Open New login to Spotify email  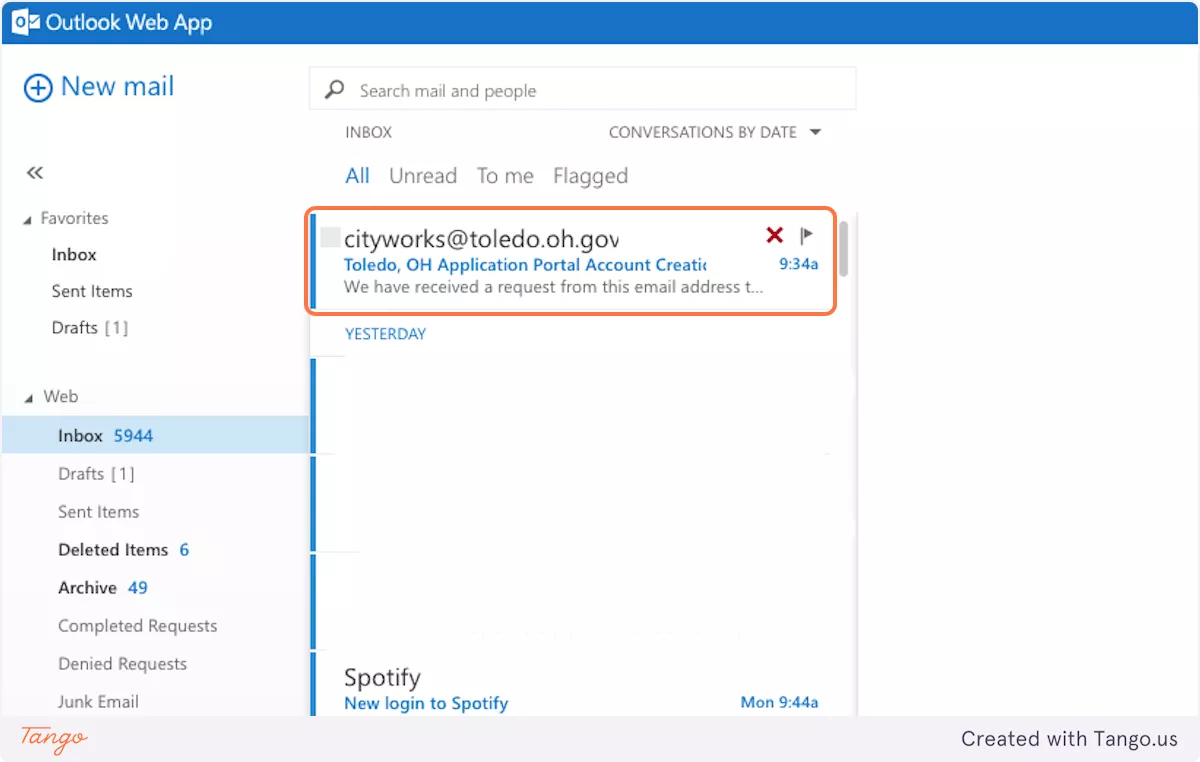[x=426, y=703]
